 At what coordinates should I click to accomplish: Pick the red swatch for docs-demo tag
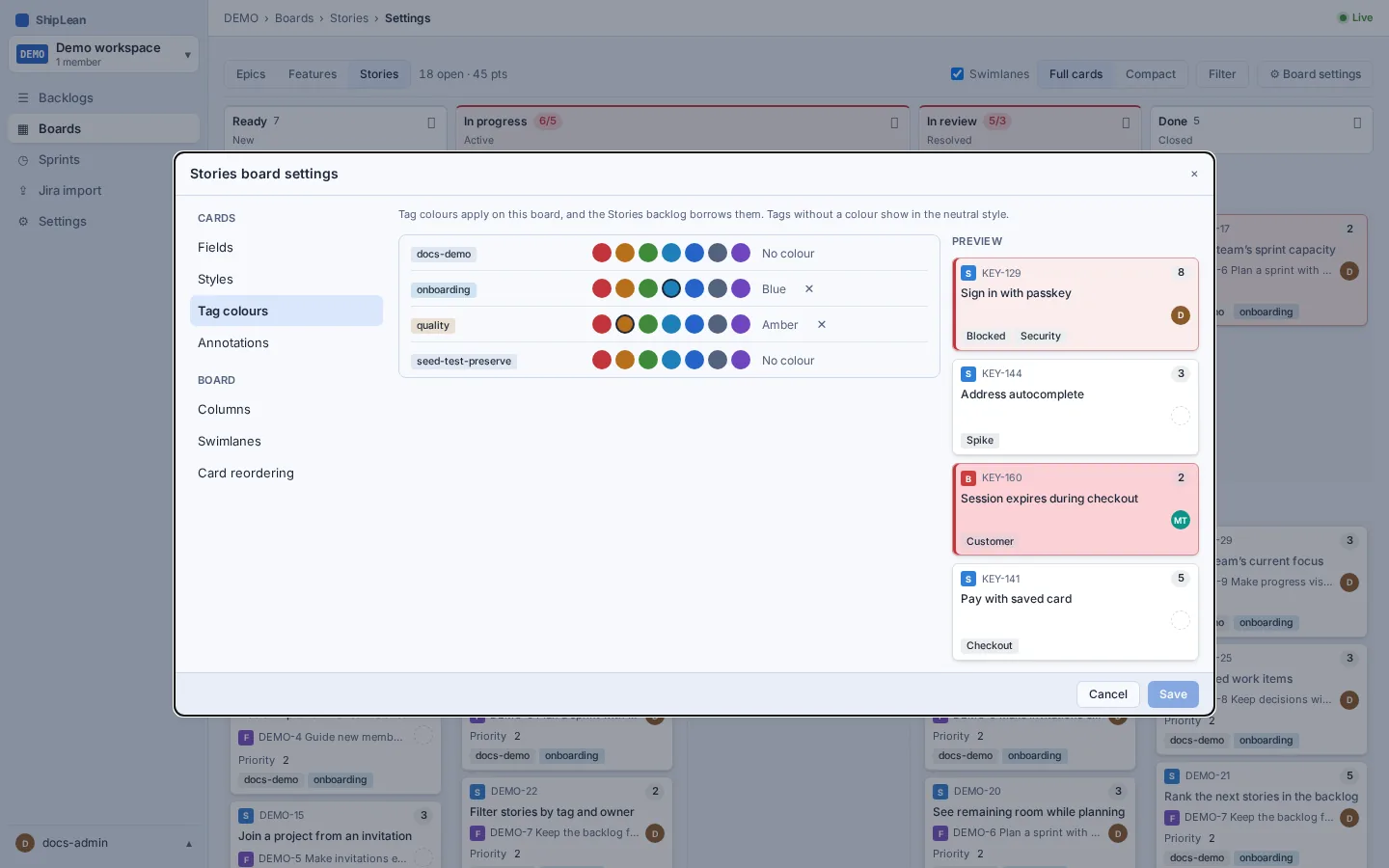[602, 254]
